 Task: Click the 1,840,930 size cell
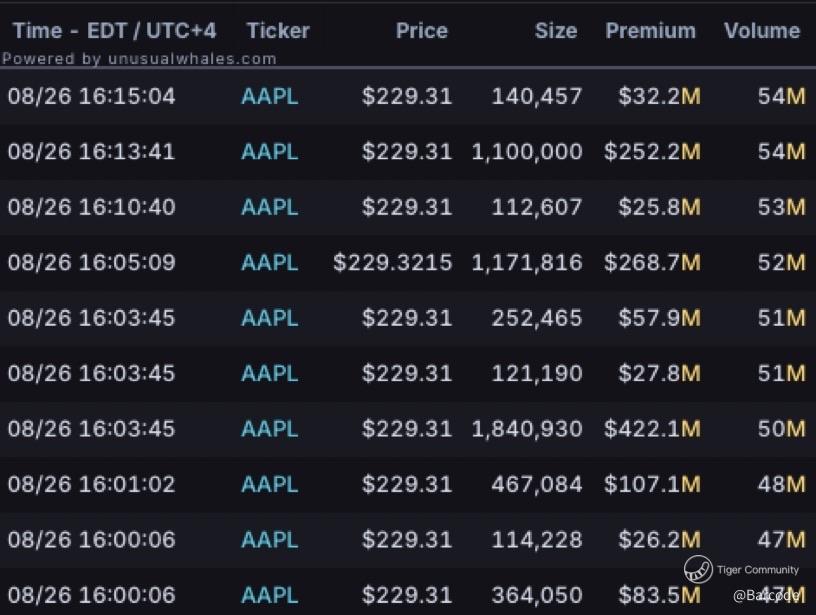(x=526, y=429)
